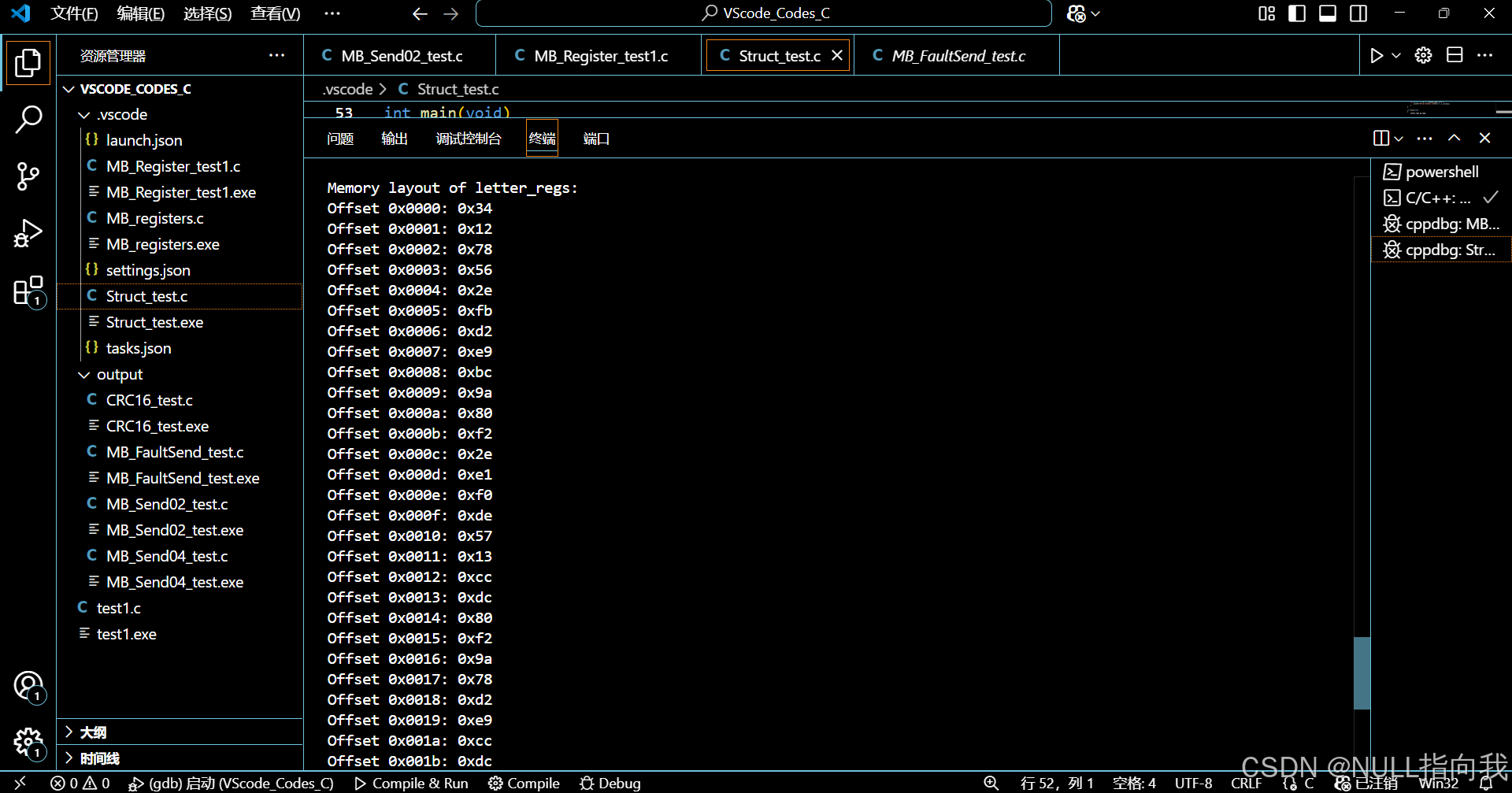Open 文件(F) menu
1512x793 pixels.
click(x=74, y=13)
